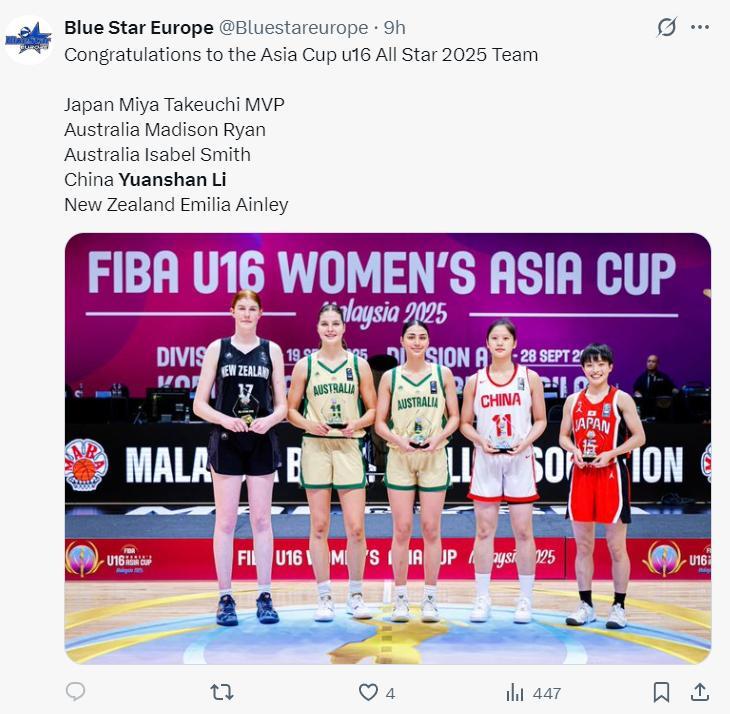Viewport: 730px width, 714px height.
Task: Repost this tweet using the arrows icon
Action: click(222, 692)
